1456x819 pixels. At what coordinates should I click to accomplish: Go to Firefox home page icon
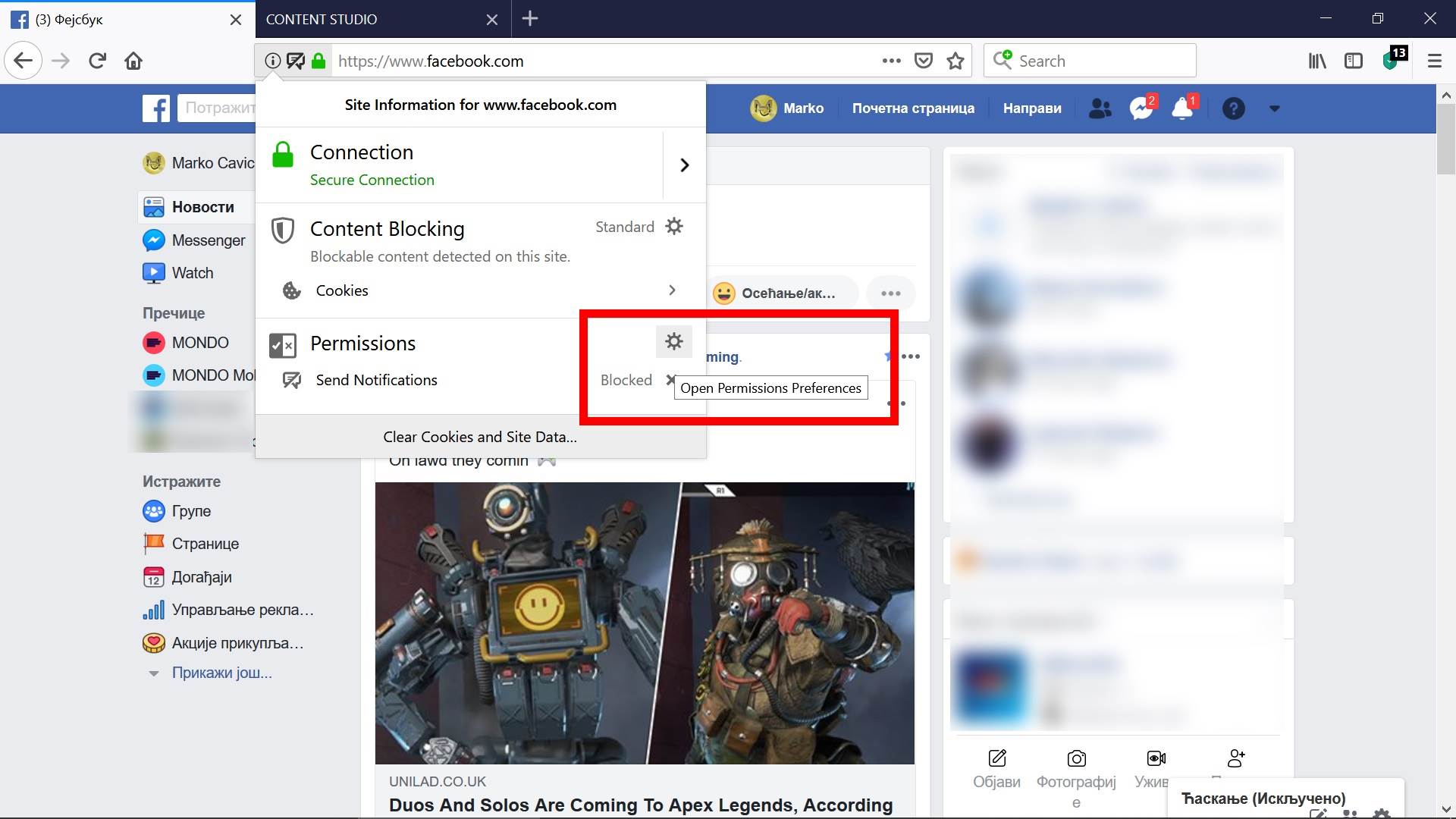click(x=133, y=61)
